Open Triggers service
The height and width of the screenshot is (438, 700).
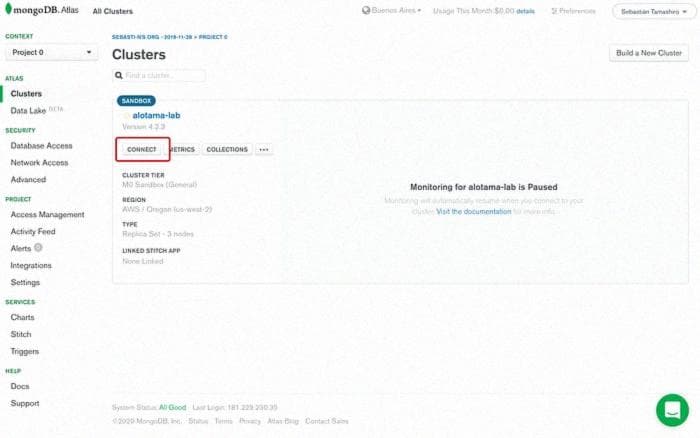tap(25, 351)
